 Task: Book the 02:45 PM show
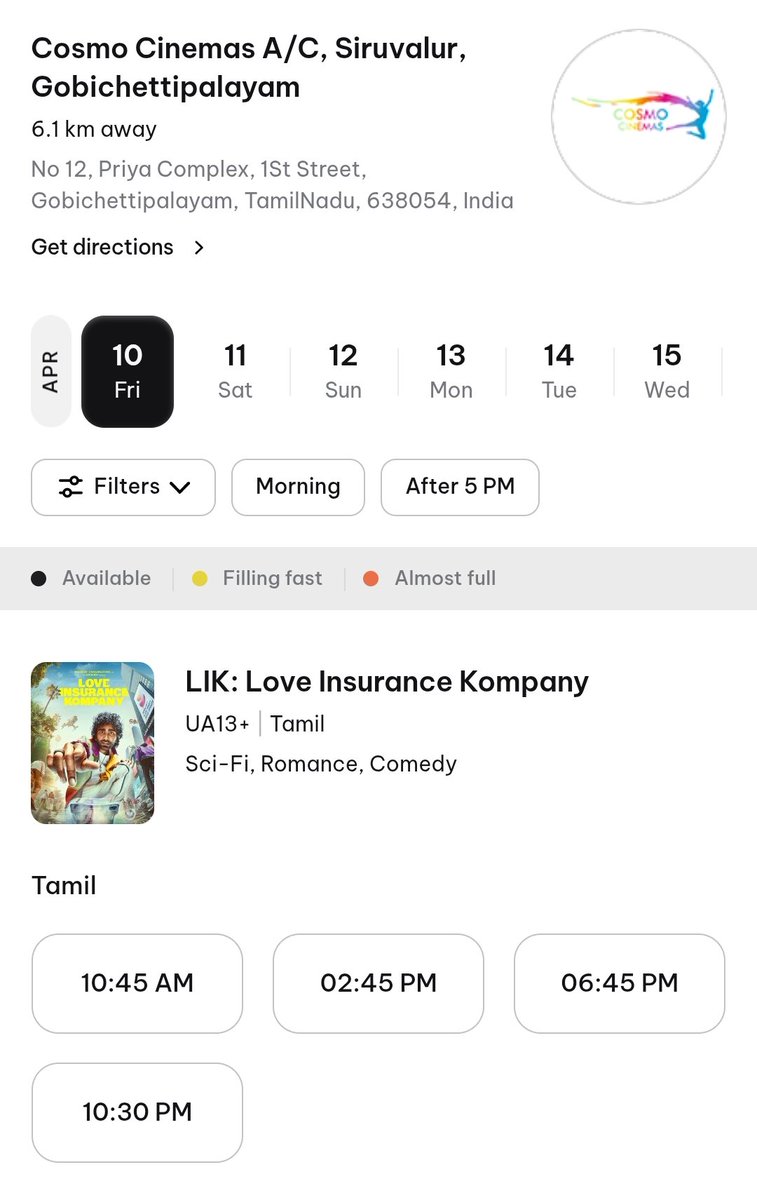coord(378,983)
